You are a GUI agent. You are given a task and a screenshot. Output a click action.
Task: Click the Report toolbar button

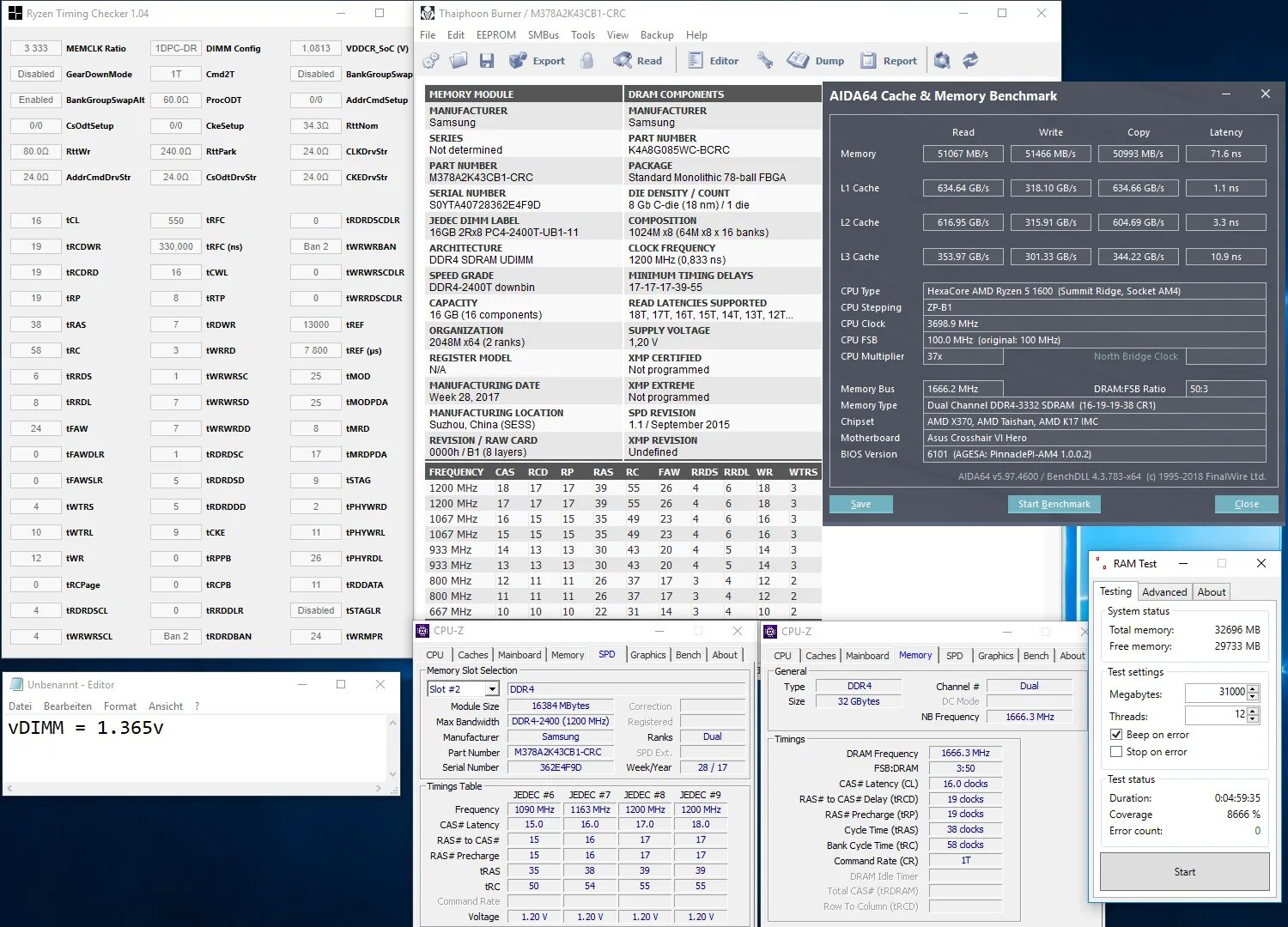click(x=889, y=60)
